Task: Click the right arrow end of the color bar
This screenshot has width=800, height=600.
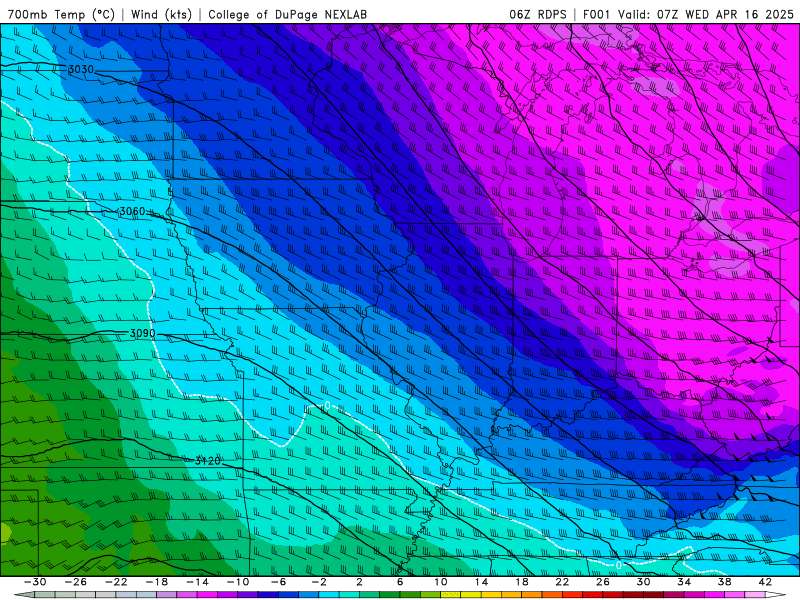Action: [x=776, y=595]
